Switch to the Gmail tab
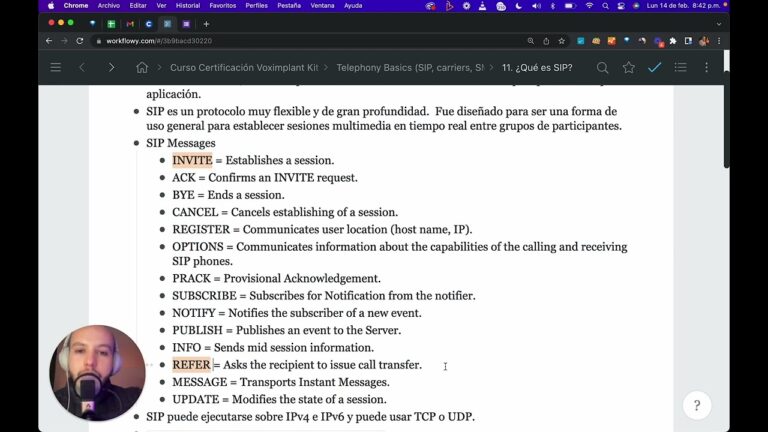This screenshot has height=432, width=768. click(130, 24)
